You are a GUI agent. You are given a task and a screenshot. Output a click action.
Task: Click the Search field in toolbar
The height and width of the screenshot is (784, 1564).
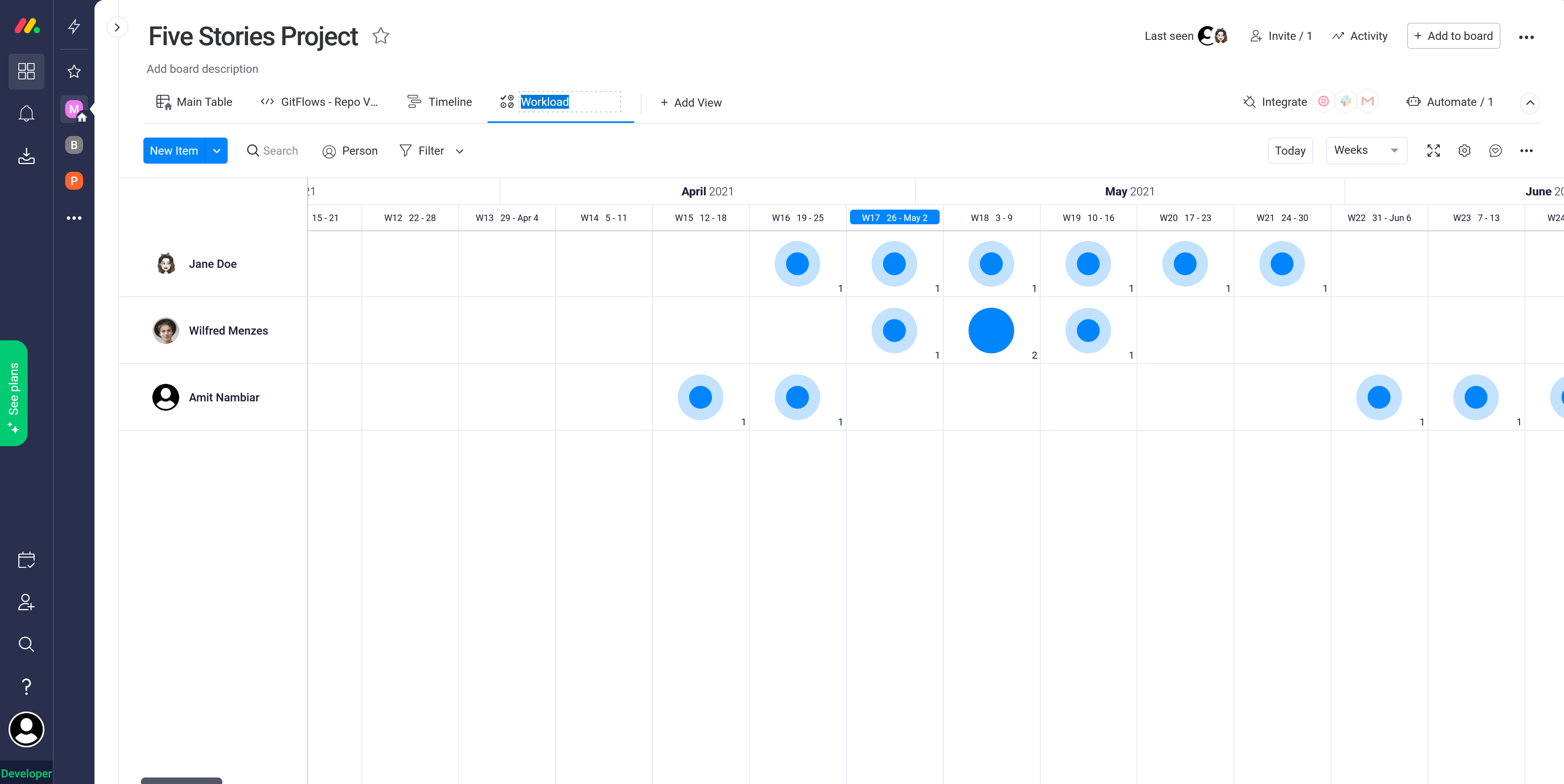(x=280, y=151)
